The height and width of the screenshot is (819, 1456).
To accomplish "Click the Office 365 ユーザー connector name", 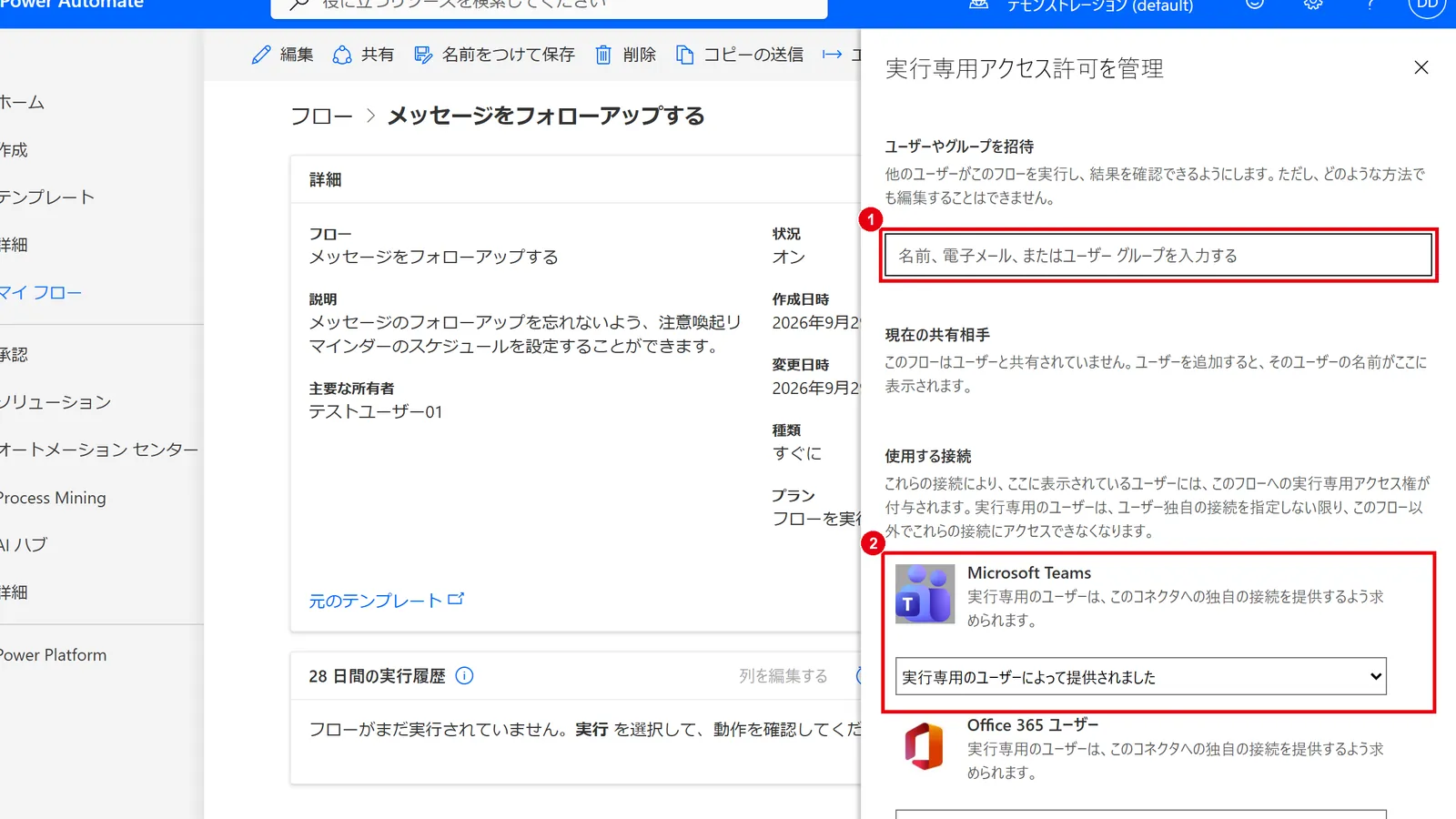I will pyautogui.click(x=1033, y=725).
